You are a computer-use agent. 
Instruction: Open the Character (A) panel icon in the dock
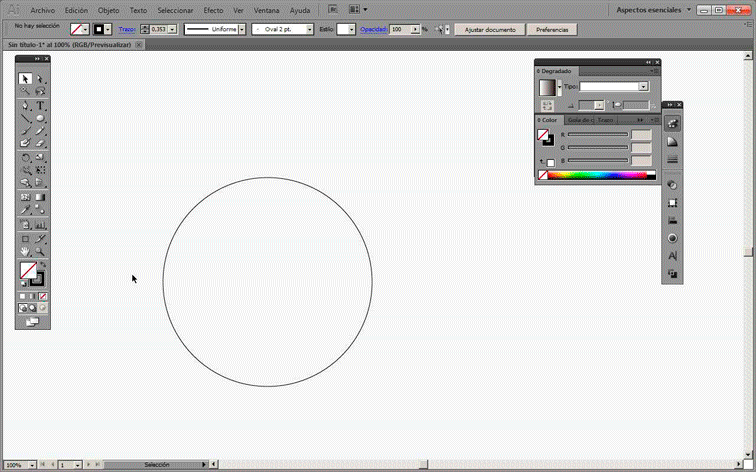point(672,256)
